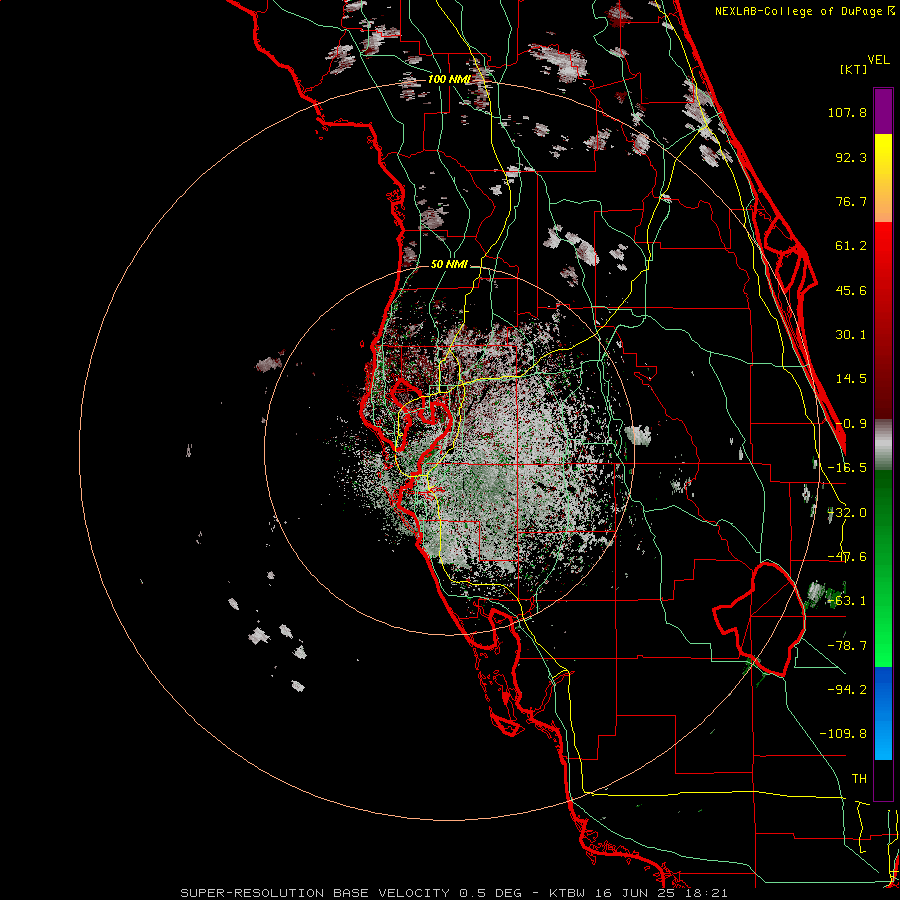Click the 61.2 knot value

851,246
